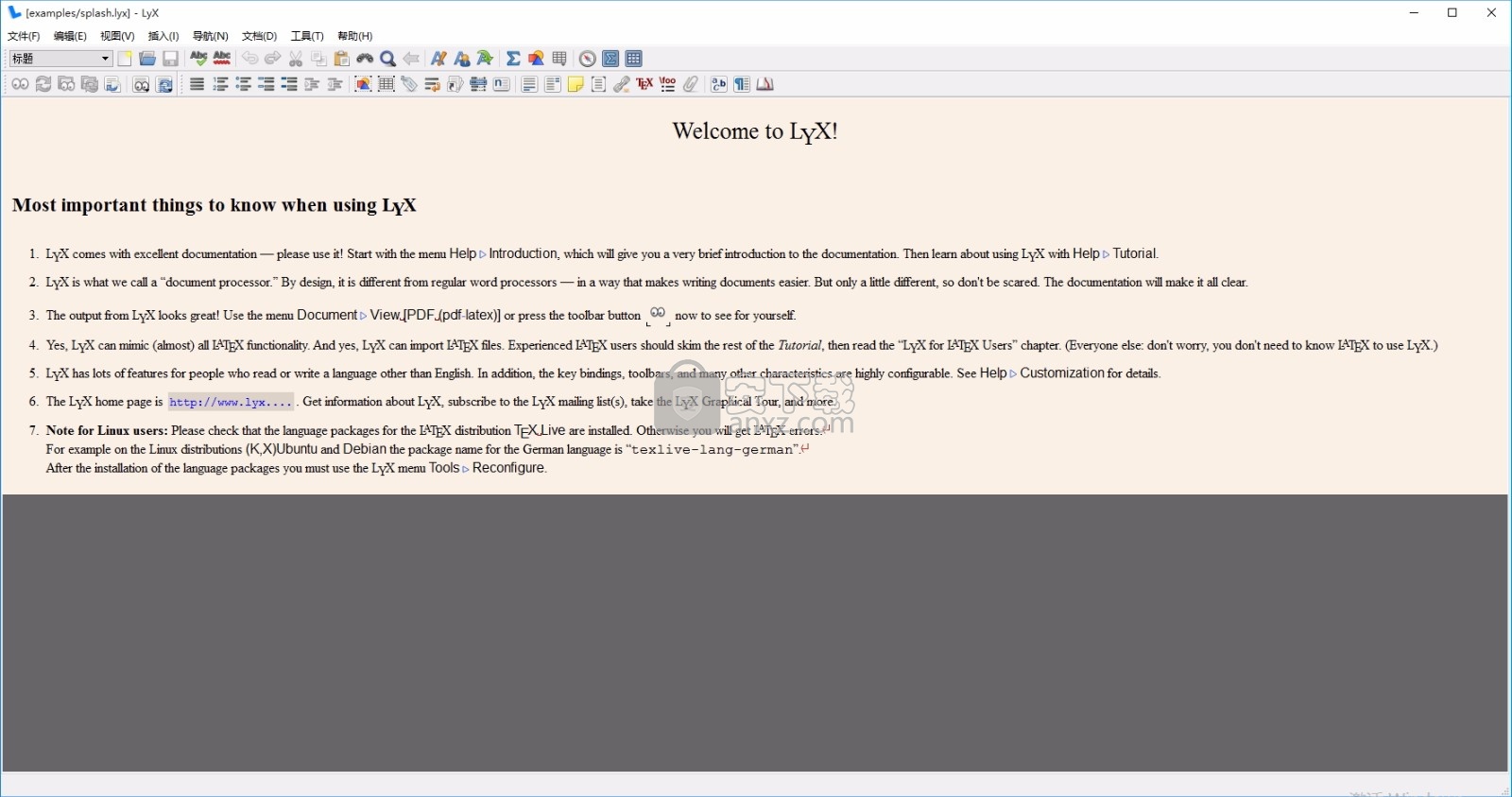Open the 编辑(E) menu
The width and height of the screenshot is (1512, 797).
(x=70, y=36)
